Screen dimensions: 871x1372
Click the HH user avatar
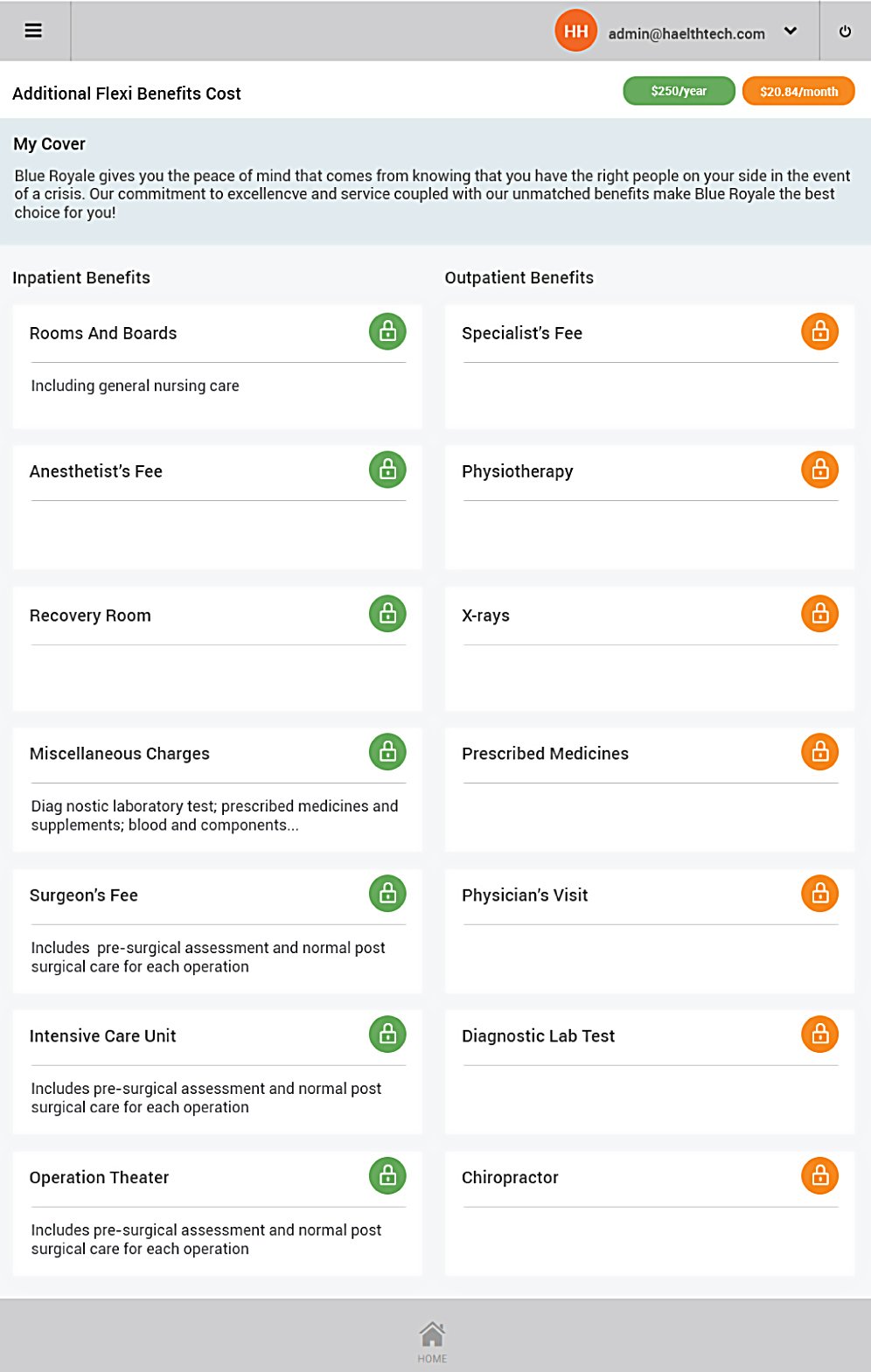click(575, 31)
